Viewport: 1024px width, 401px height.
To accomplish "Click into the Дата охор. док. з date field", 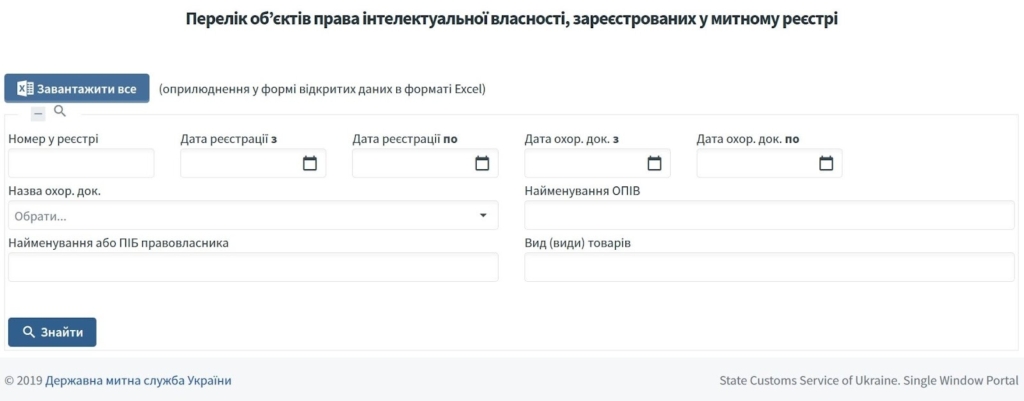I will [598, 163].
